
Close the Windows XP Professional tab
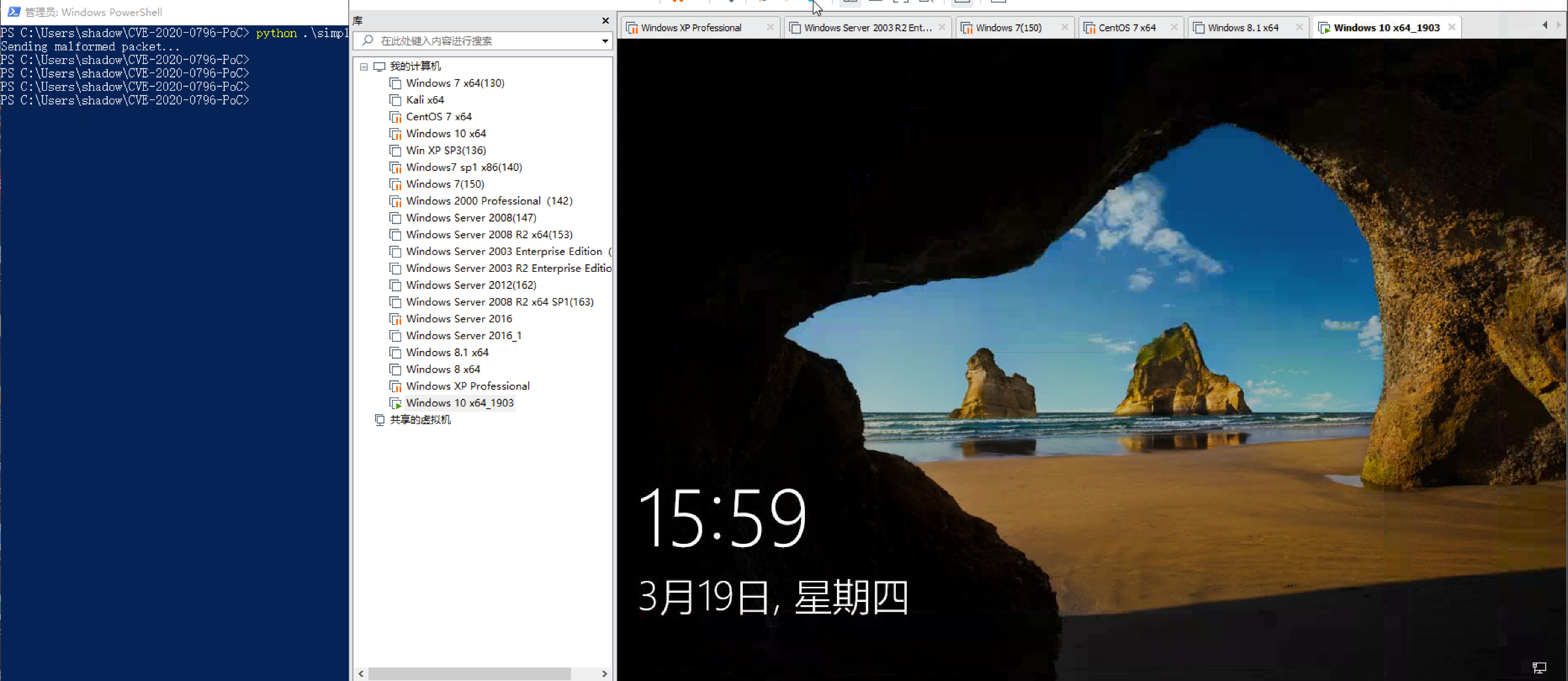click(770, 27)
